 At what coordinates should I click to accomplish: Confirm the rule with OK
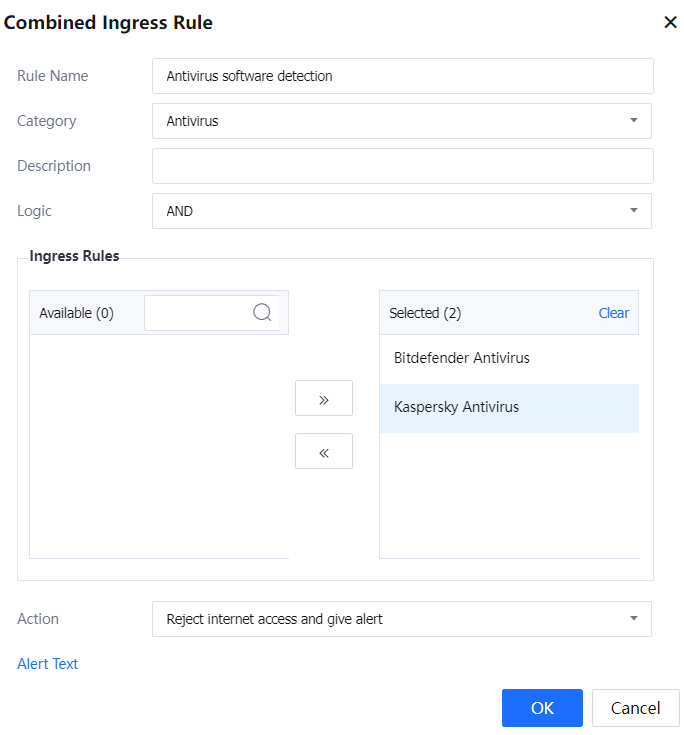coord(542,708)
